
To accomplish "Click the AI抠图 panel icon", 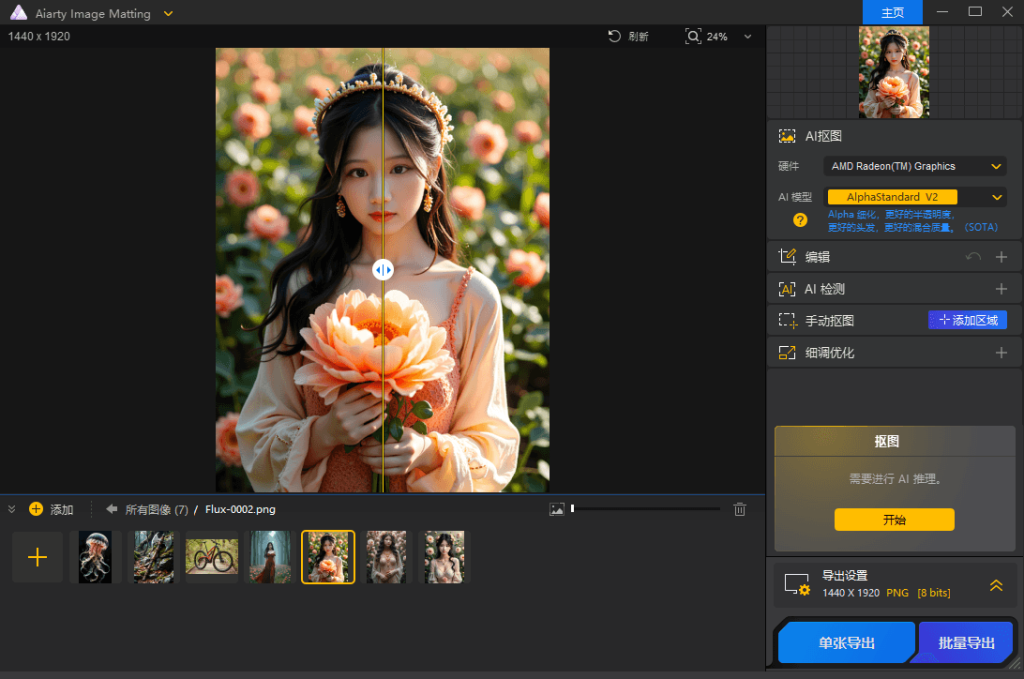I will pos(789,135).
